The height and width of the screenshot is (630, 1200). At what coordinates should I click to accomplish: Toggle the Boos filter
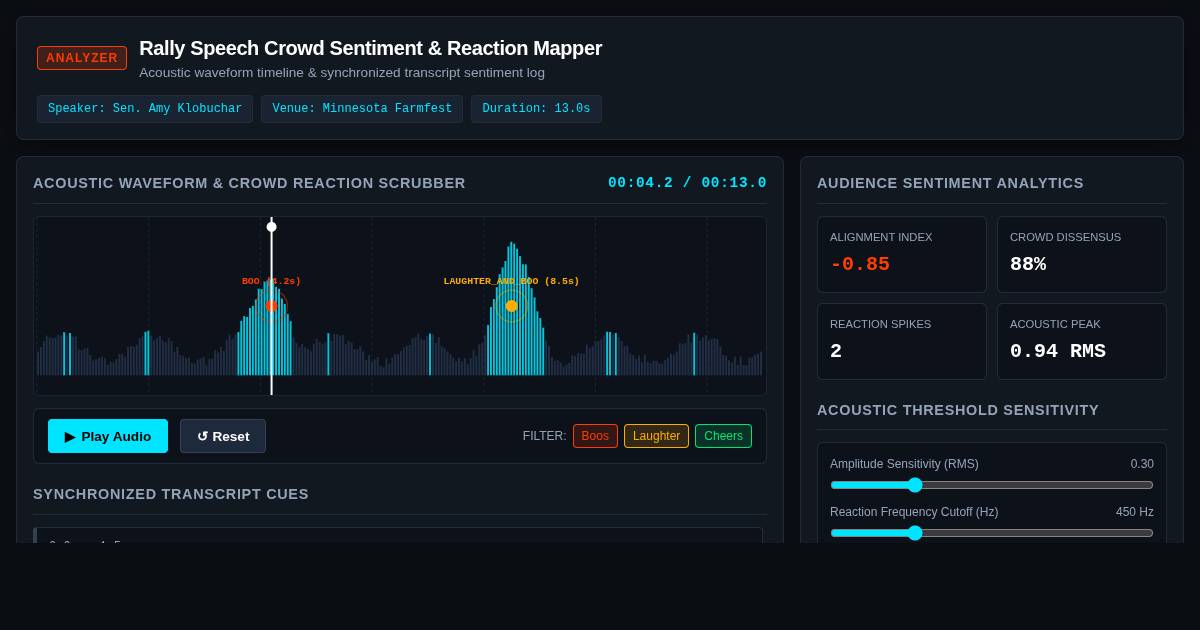tap(595, 436)
